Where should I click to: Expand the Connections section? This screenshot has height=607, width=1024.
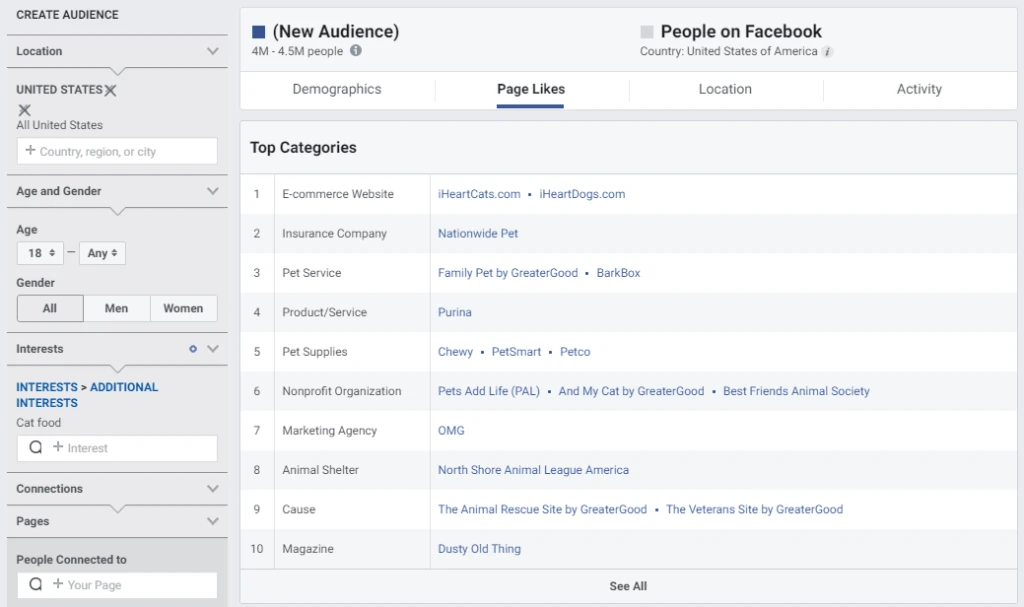[212, 489]
